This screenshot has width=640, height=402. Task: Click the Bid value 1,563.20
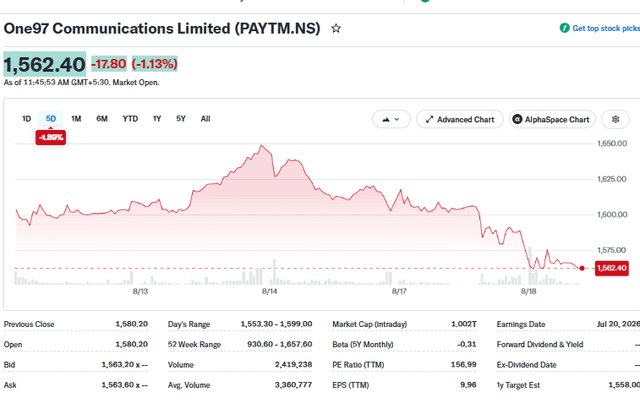pyautogui.click(x=124, y=364)
